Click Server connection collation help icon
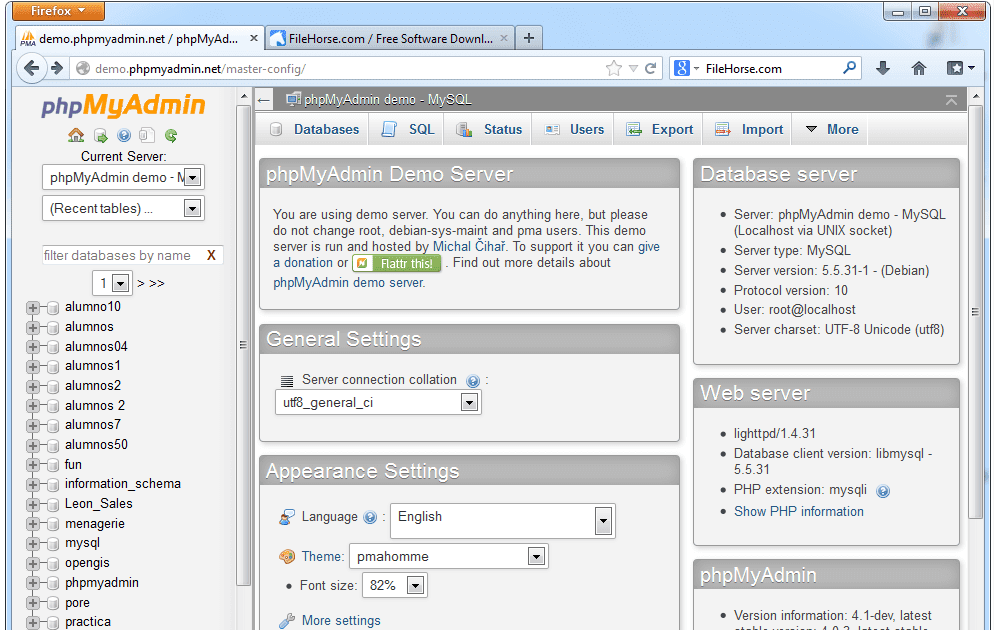 coord(473,381)
